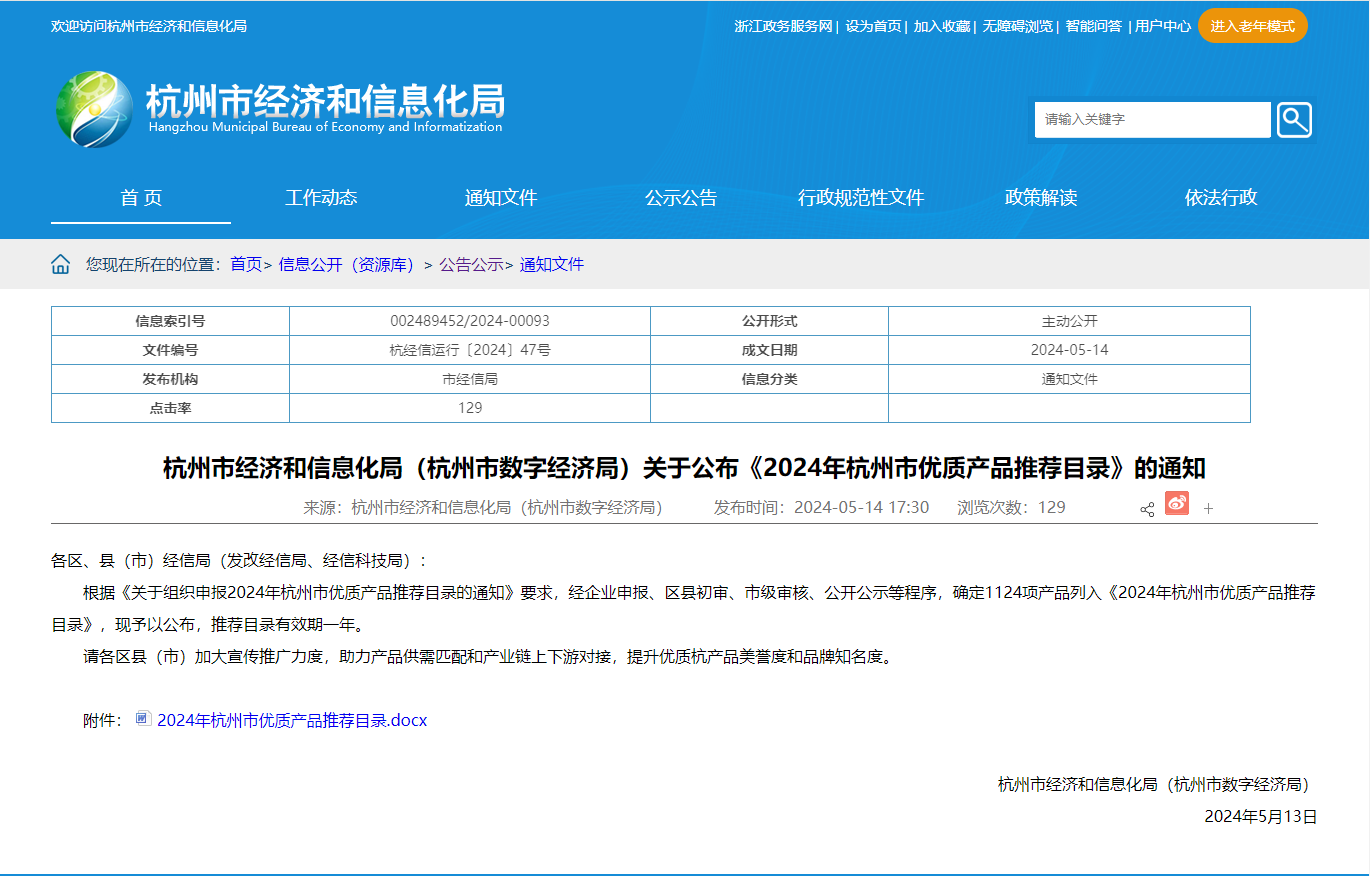The height and width of the screenshot is (876, 1370).
Task: Open the share icon beside view count
Action: [1147, 509]
